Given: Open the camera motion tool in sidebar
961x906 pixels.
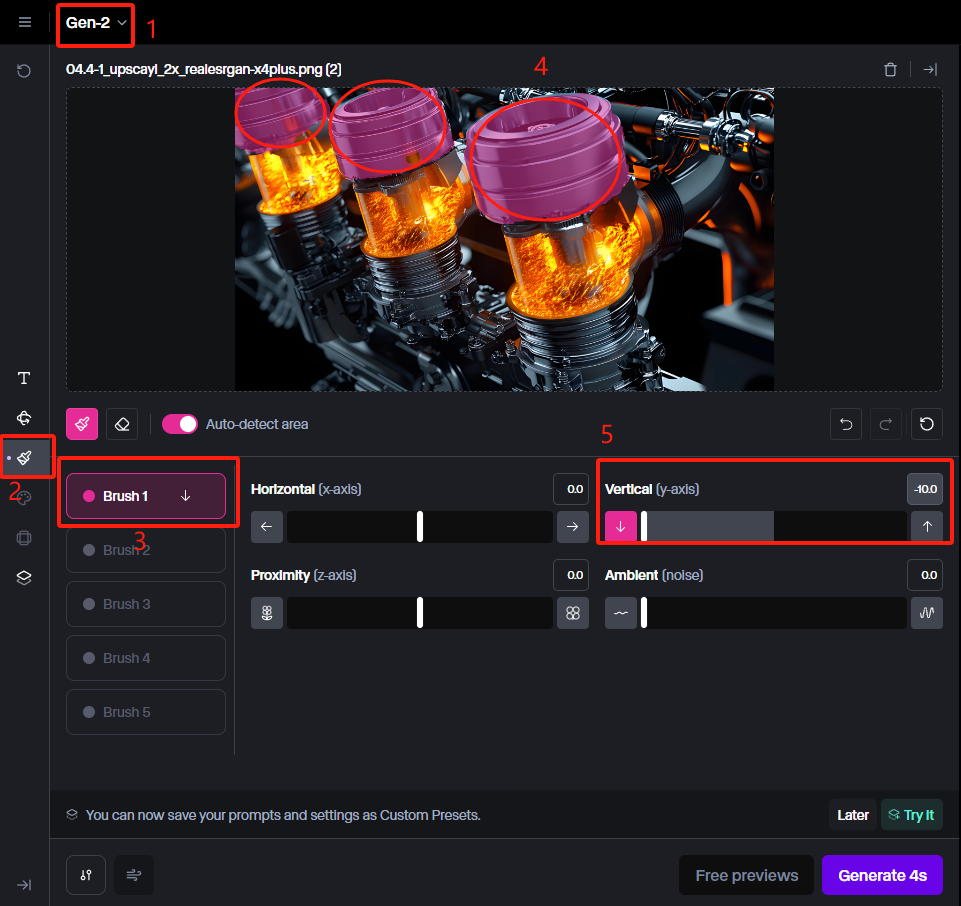Looking at the screenshot, I should pyautogui.click(x=24, y=417).
